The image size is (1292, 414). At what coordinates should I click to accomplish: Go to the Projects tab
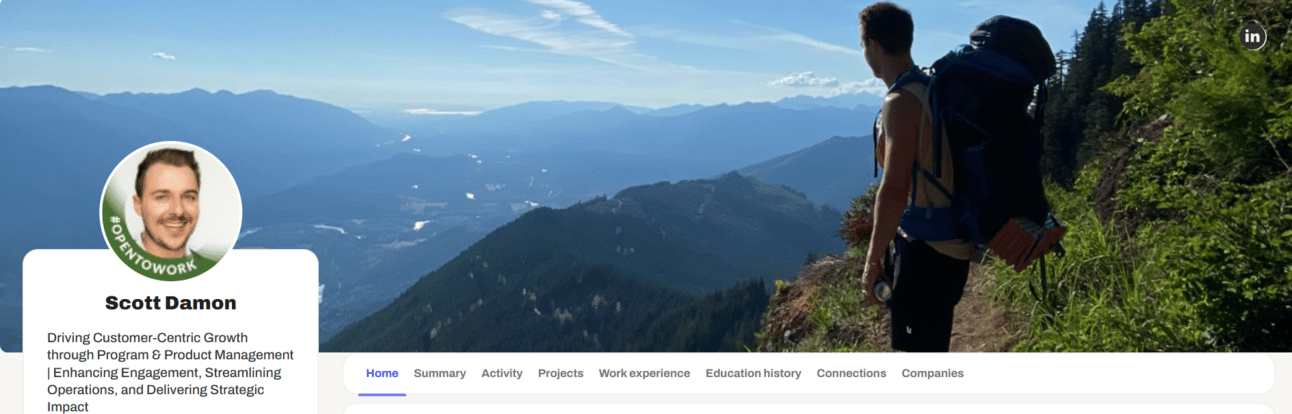(x=561, y=373)
